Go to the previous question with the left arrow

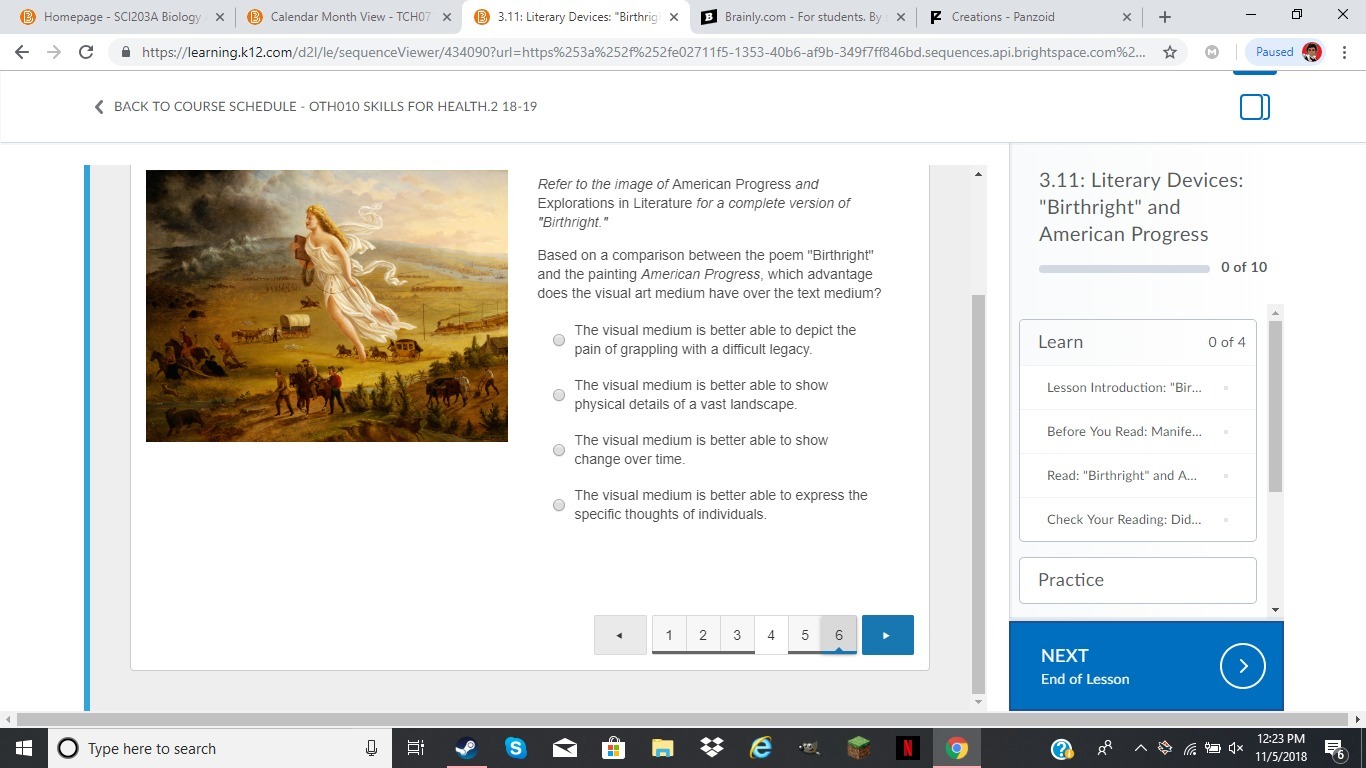pos(620,635)
